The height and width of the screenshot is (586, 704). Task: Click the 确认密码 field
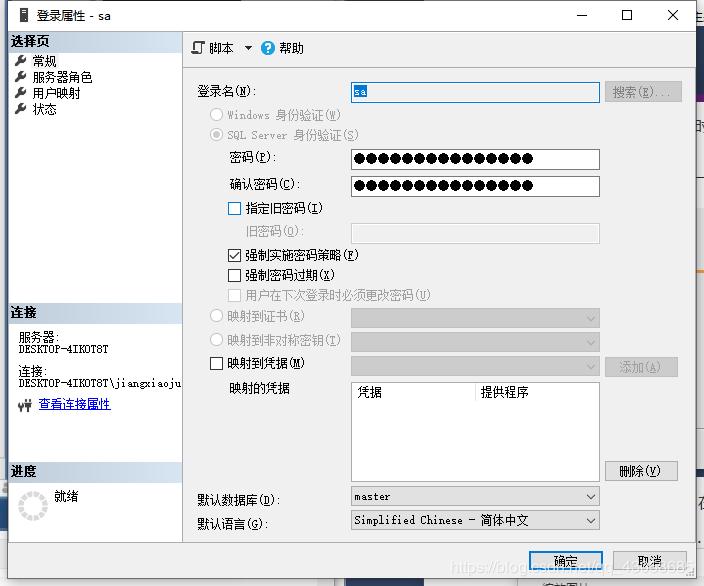pos(475,186)
